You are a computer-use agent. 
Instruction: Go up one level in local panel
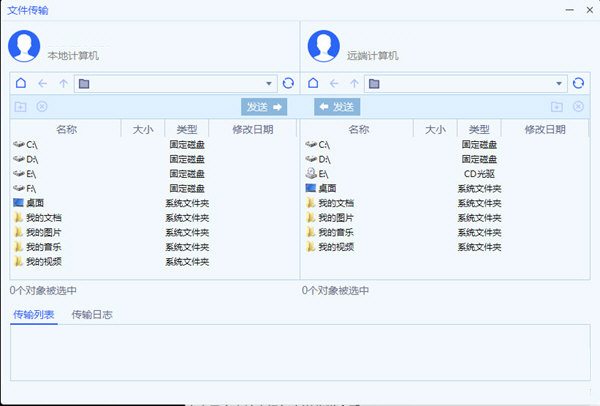pyautogui.click(x=63, y=84)
